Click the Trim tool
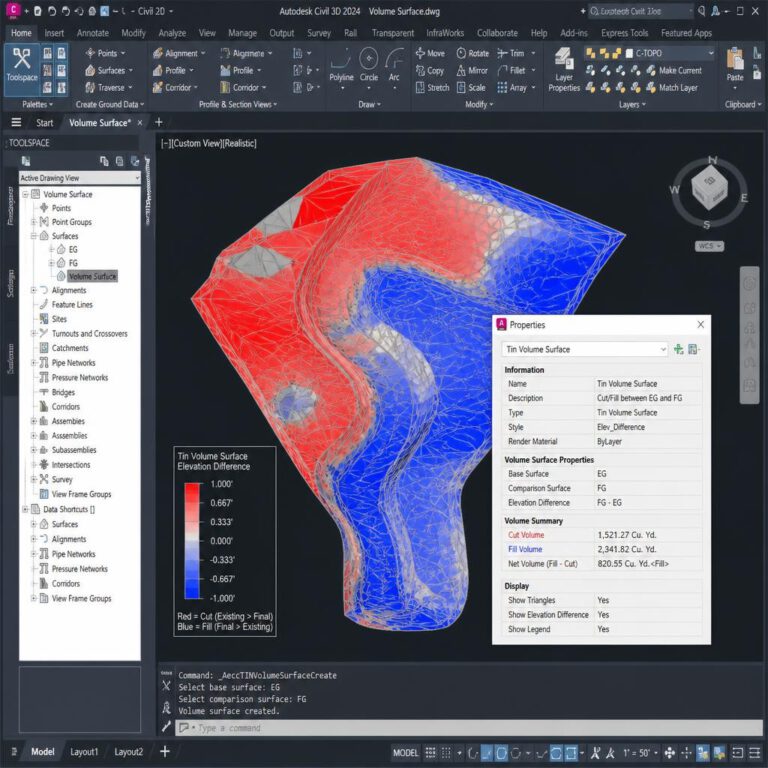The width and height of the screenshot is (768, 768). point(510,53)
